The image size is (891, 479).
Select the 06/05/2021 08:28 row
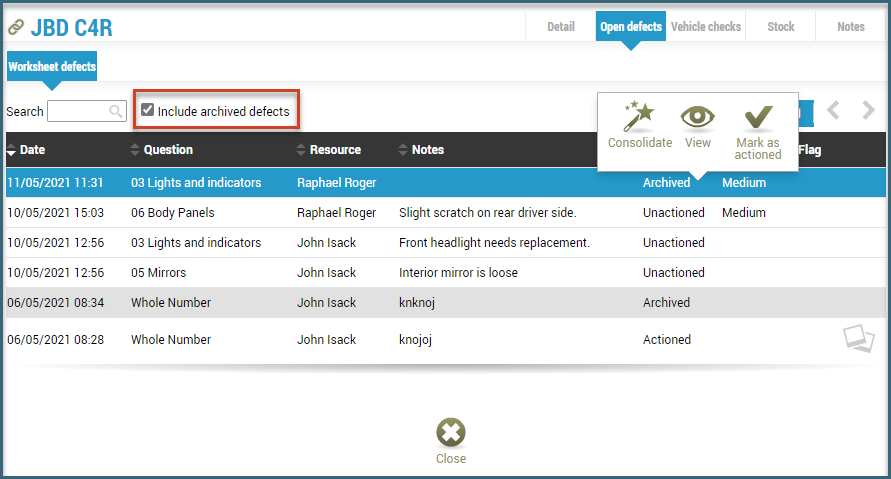[446, 339]
